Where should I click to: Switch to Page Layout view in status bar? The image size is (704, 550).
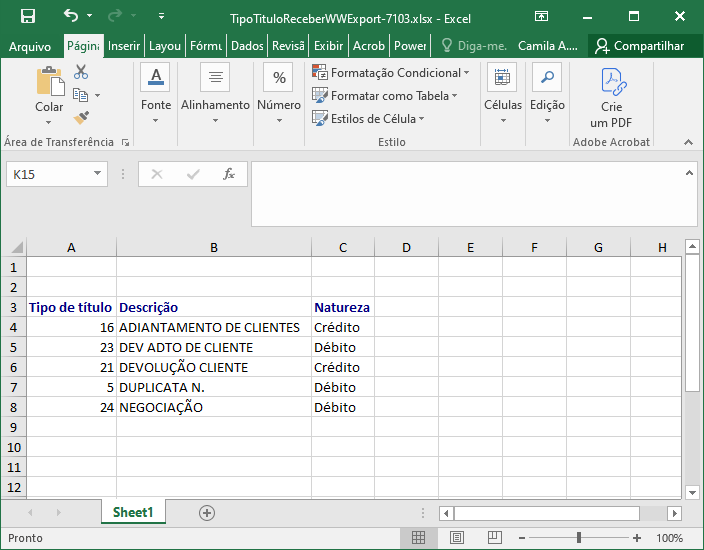[457, 537]
